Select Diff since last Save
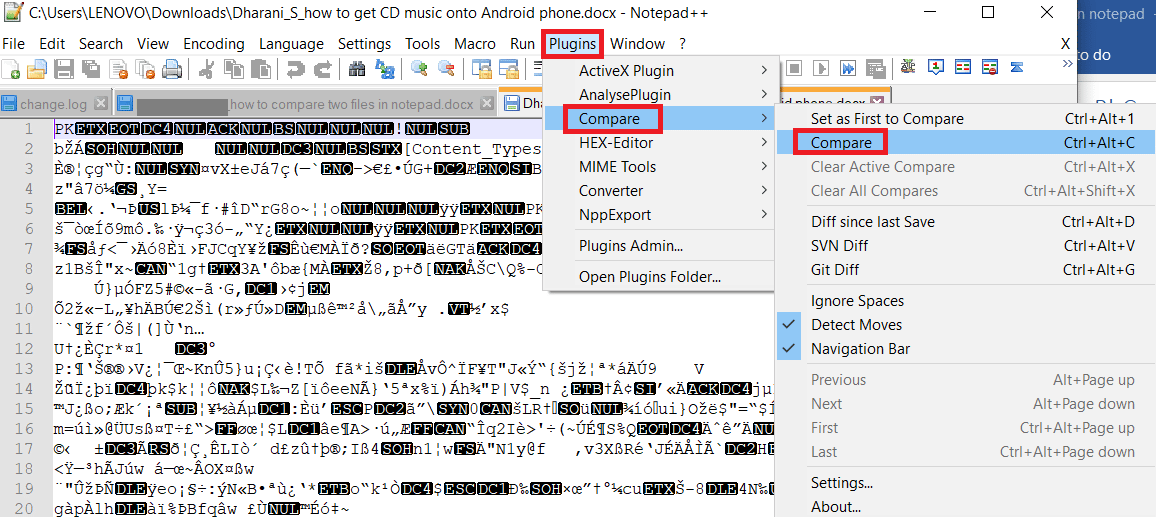 965,222
